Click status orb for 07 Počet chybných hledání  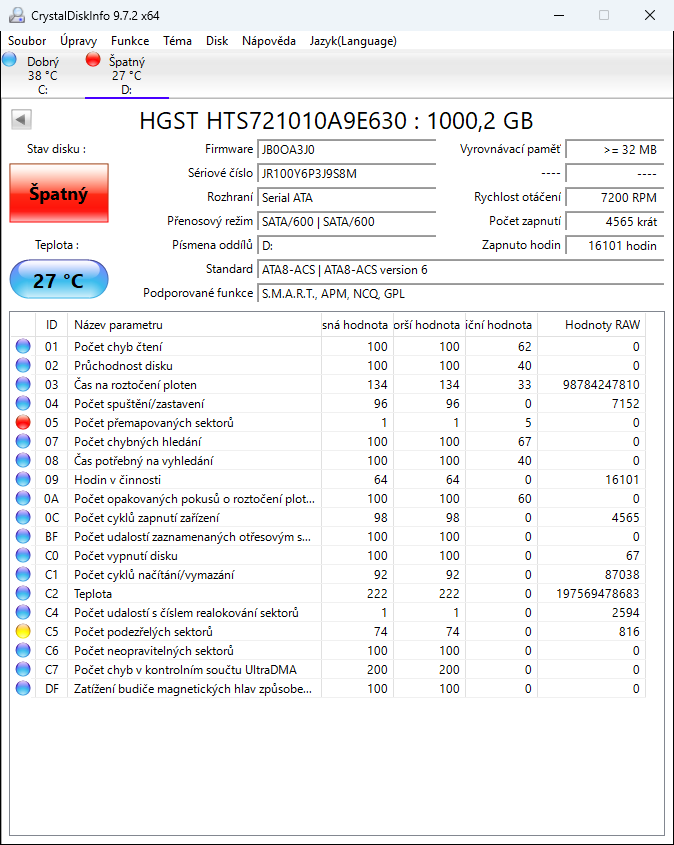[23, 441]
